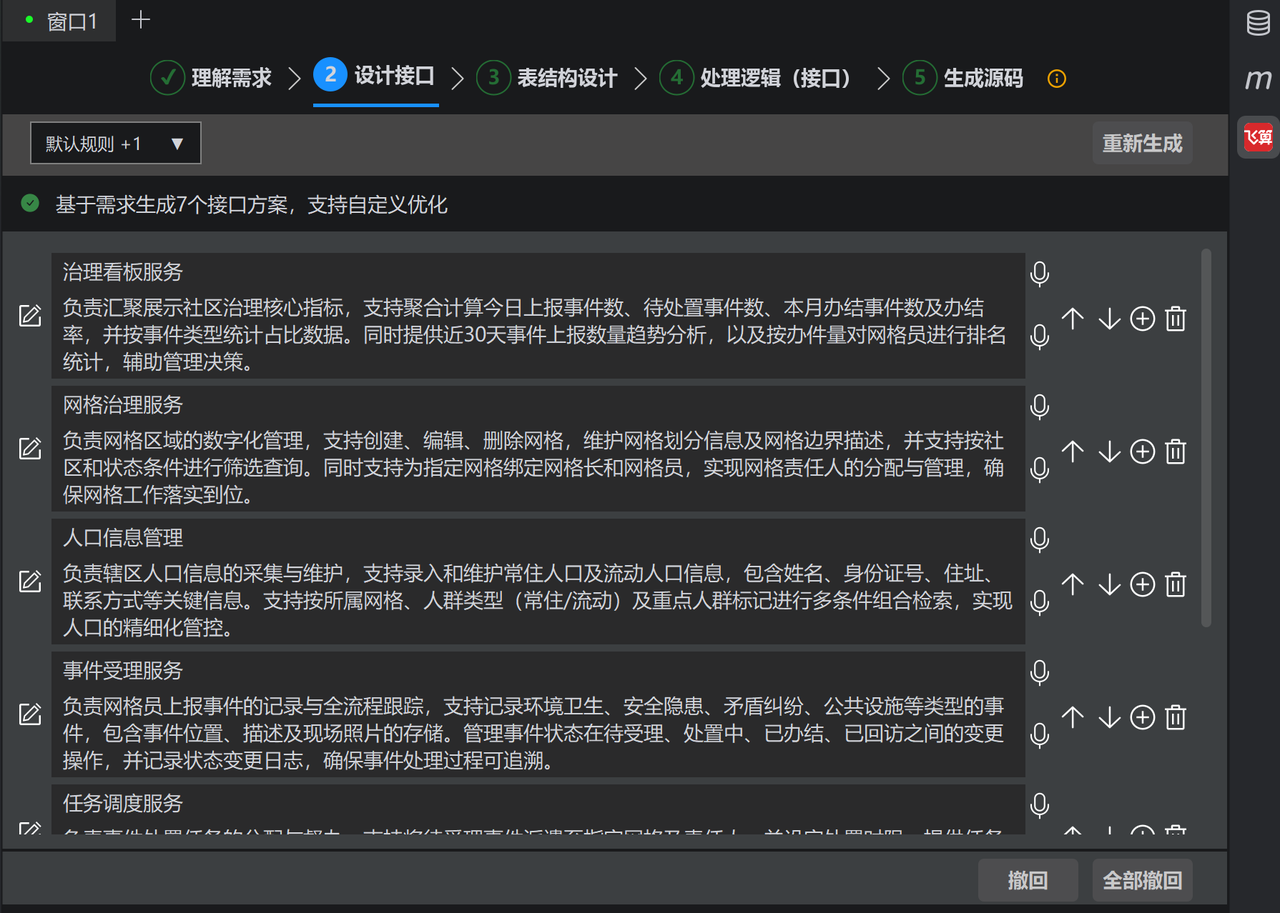Move 网格治理服务 card up
The height and width of the screenshot is (913, 1280).
(1072, 451)
